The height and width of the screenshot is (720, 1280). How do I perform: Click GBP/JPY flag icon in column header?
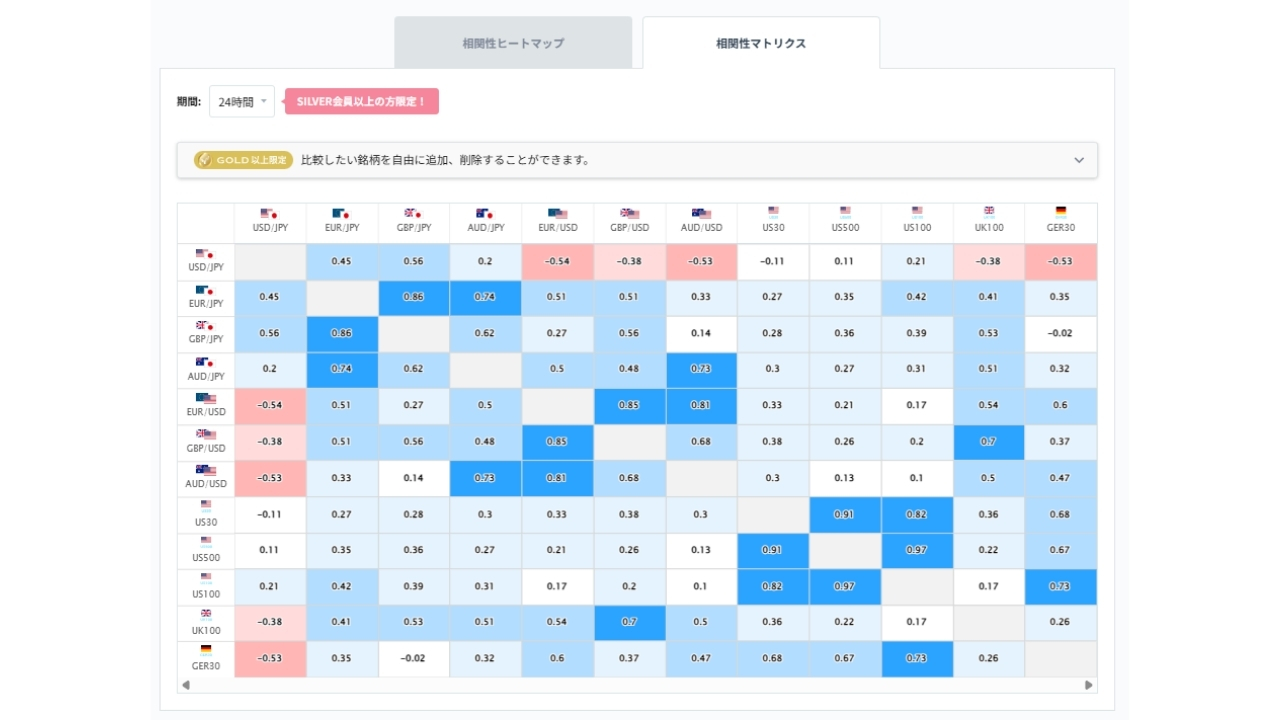(412, 213)
